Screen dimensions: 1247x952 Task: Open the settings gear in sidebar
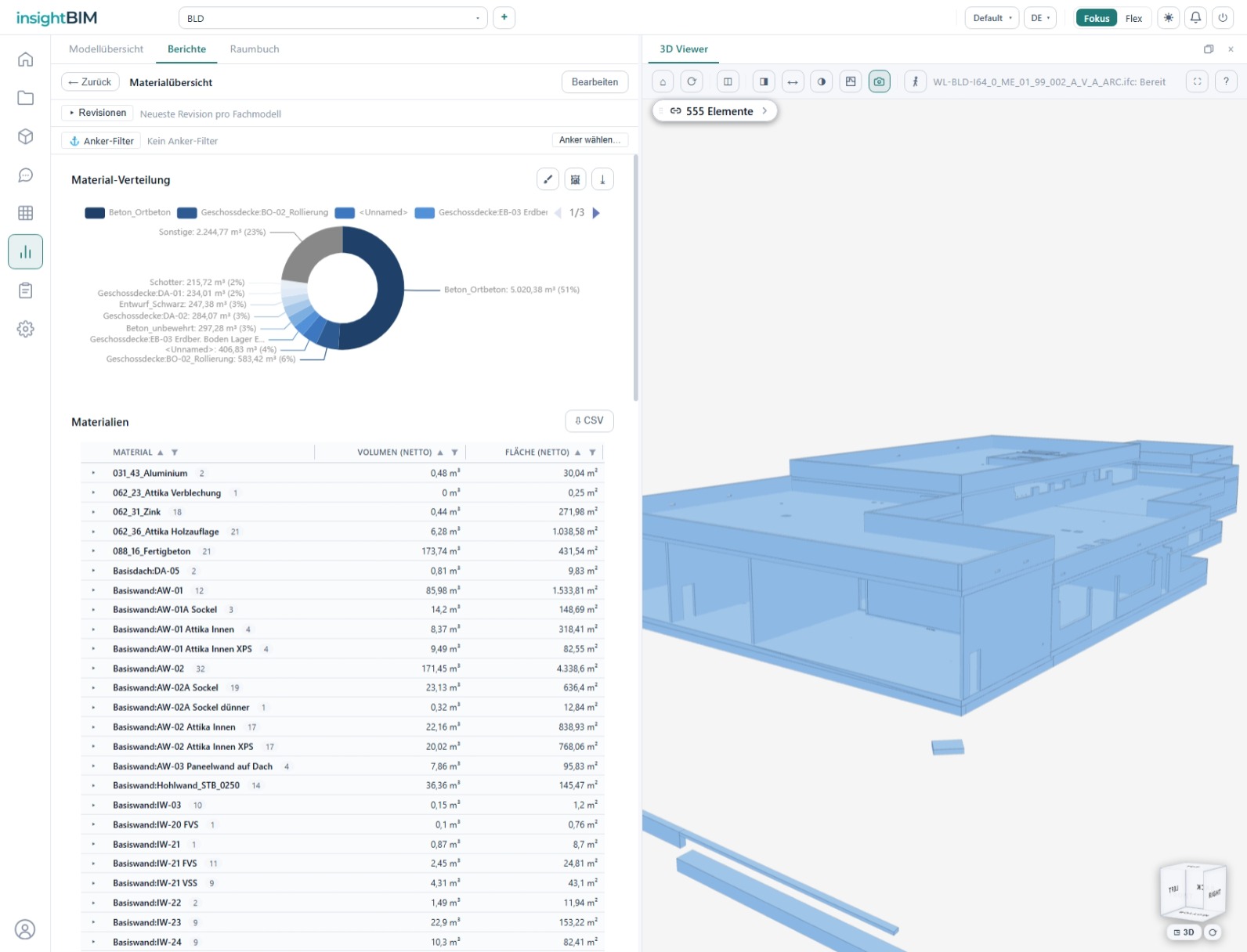[25, 329]
